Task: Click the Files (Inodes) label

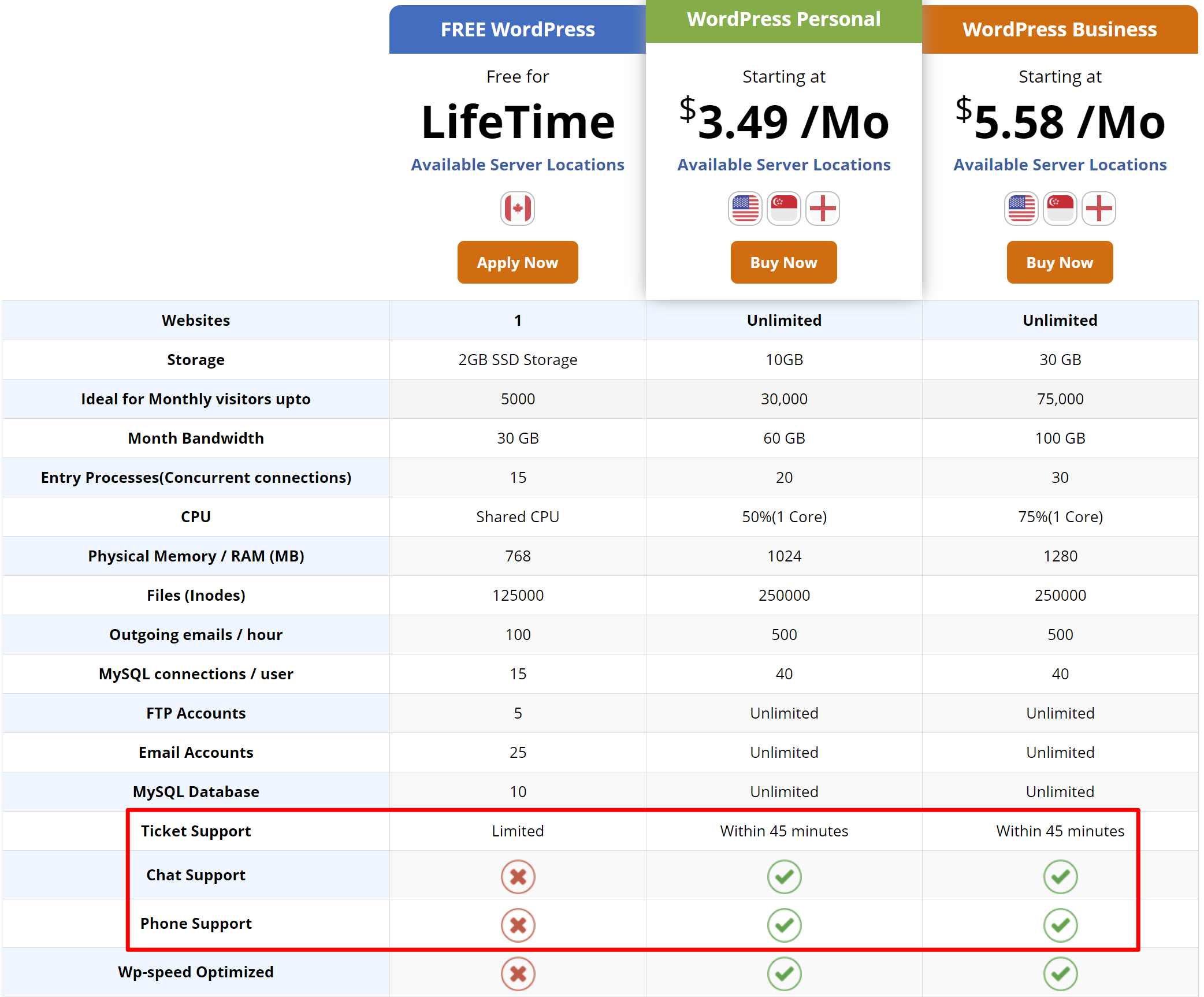Action: (x=196, y=596)
